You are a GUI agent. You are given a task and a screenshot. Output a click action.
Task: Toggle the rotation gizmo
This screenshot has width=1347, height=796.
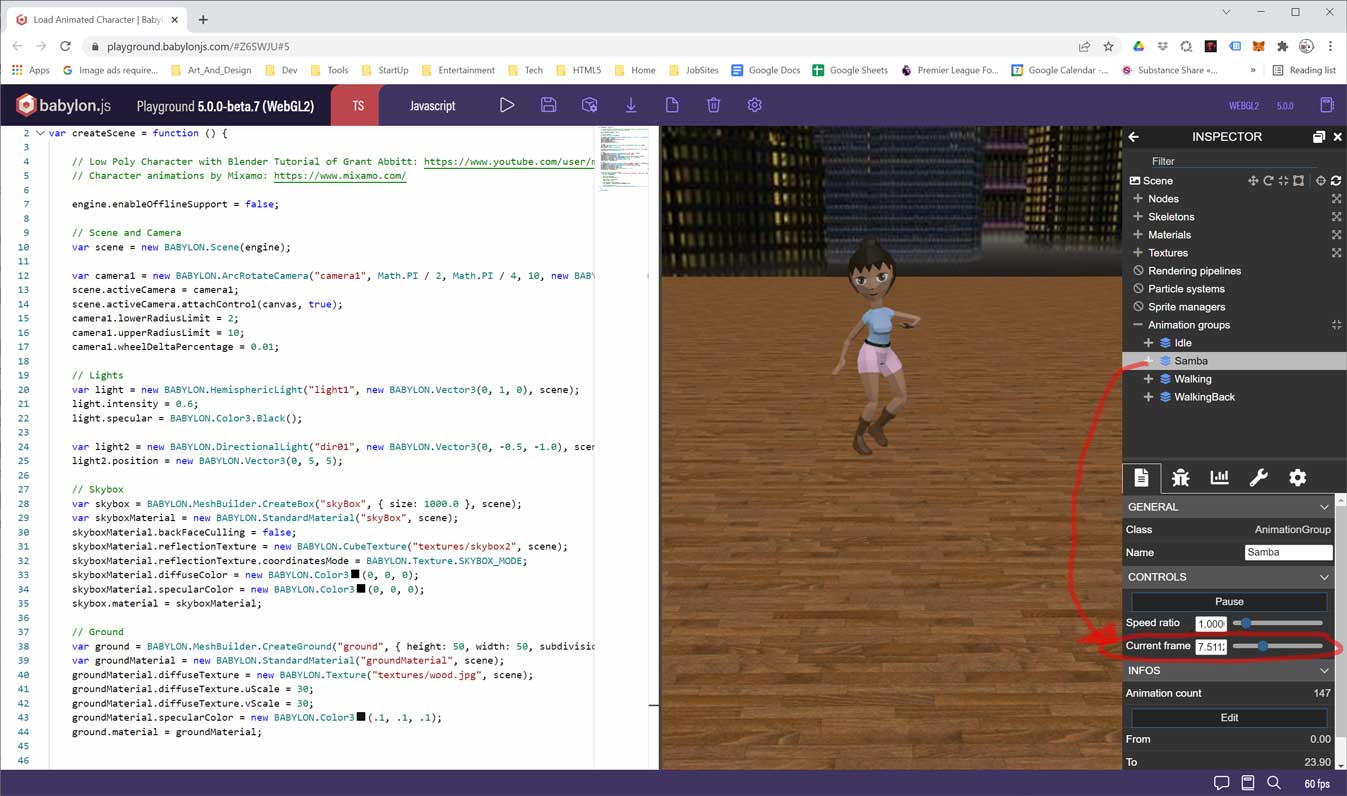(x=1268, y=181)
